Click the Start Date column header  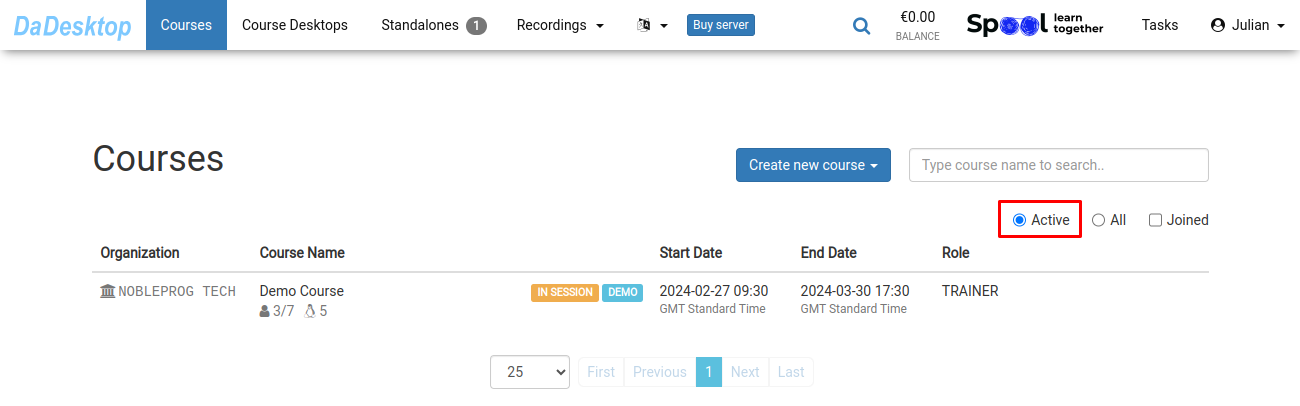pyautogui.click(x=691, y=252)
